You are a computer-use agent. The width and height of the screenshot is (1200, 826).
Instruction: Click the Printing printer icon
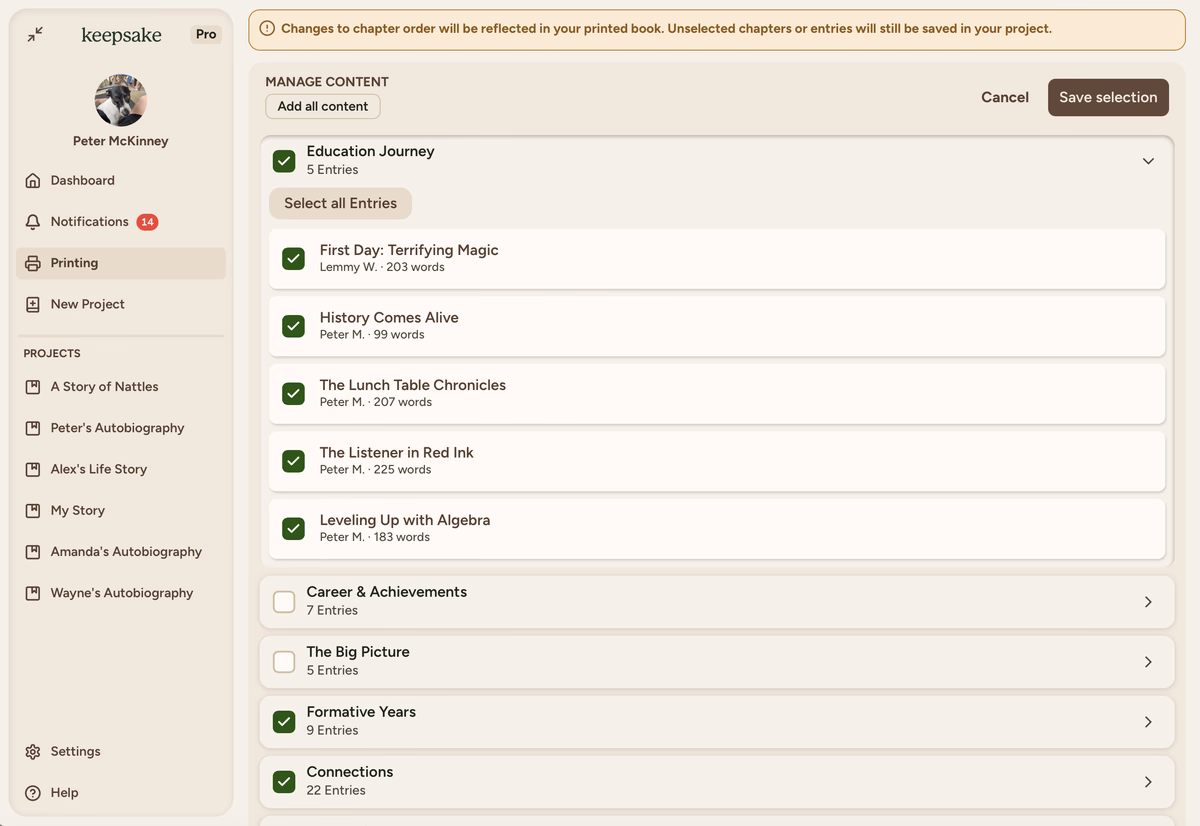(x=33, y=263)
